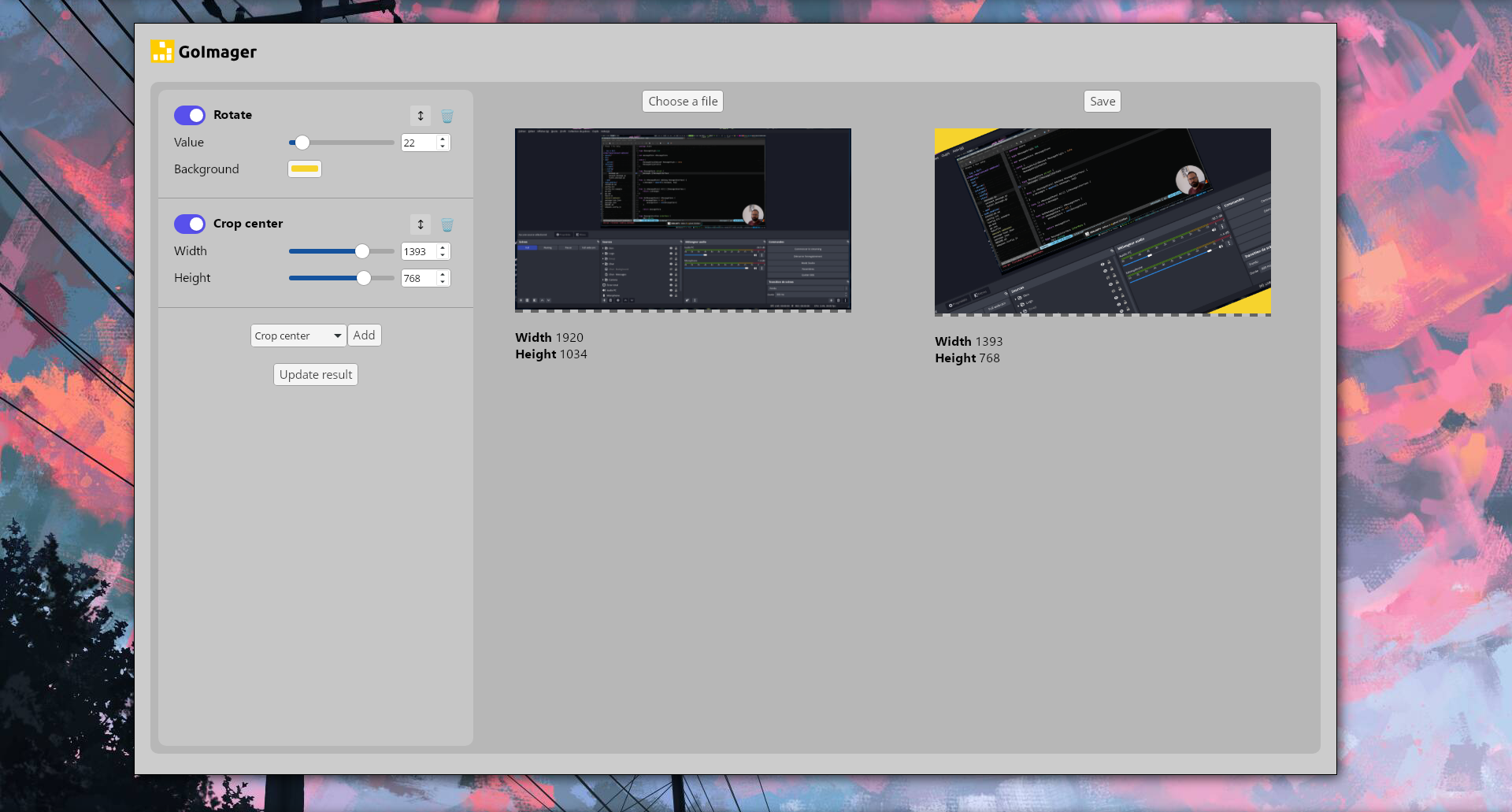Click the Rotate Value spinner arrows

pos(443,143)
